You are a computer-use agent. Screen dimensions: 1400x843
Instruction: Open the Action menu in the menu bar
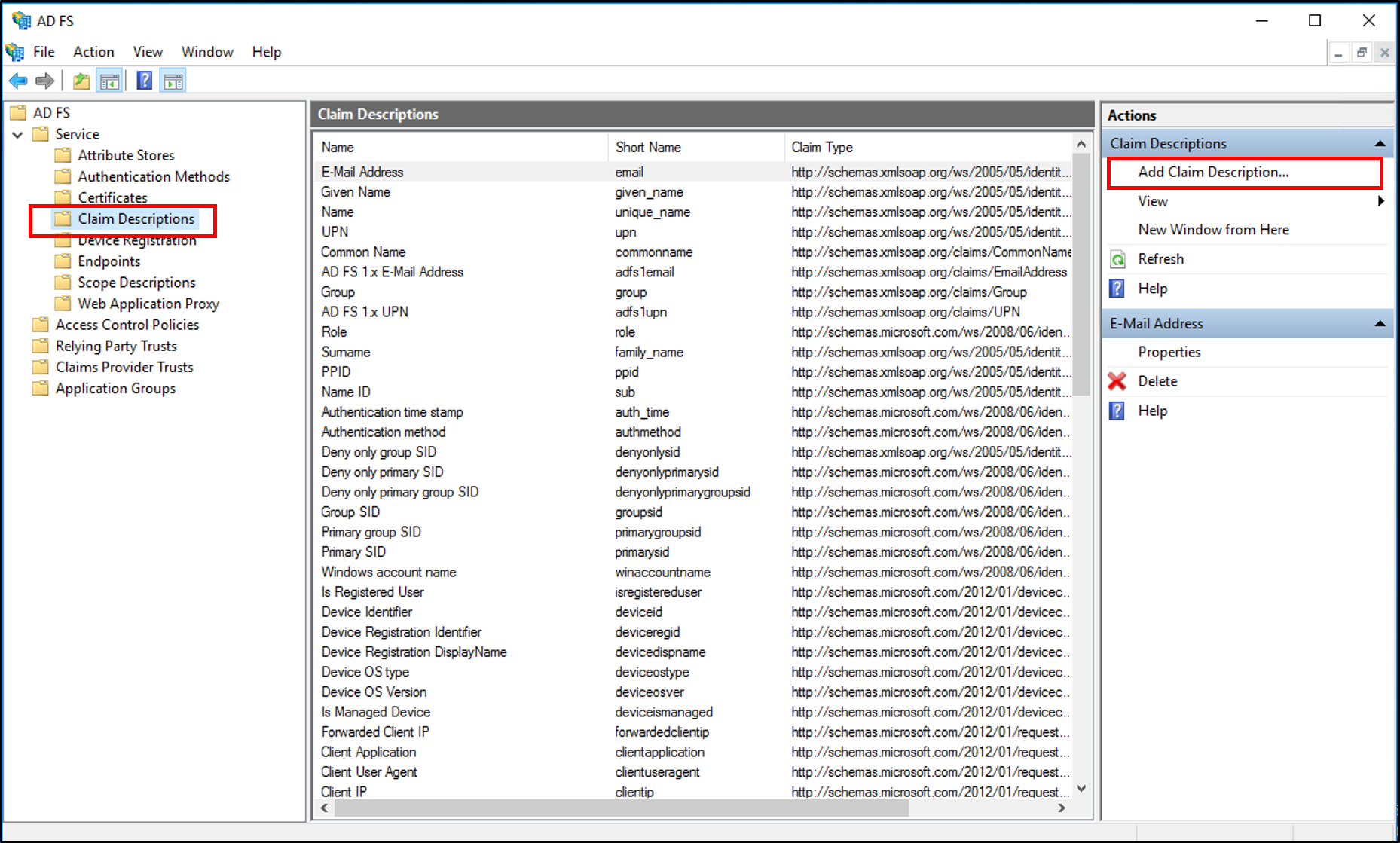click(x=93, y=52)
